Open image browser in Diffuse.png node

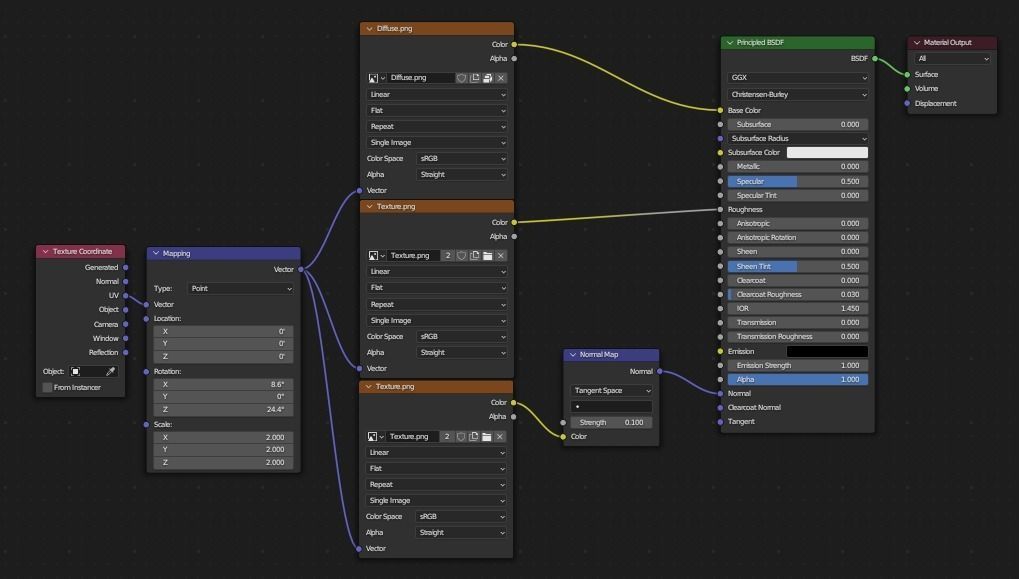[x=376, y=78]
